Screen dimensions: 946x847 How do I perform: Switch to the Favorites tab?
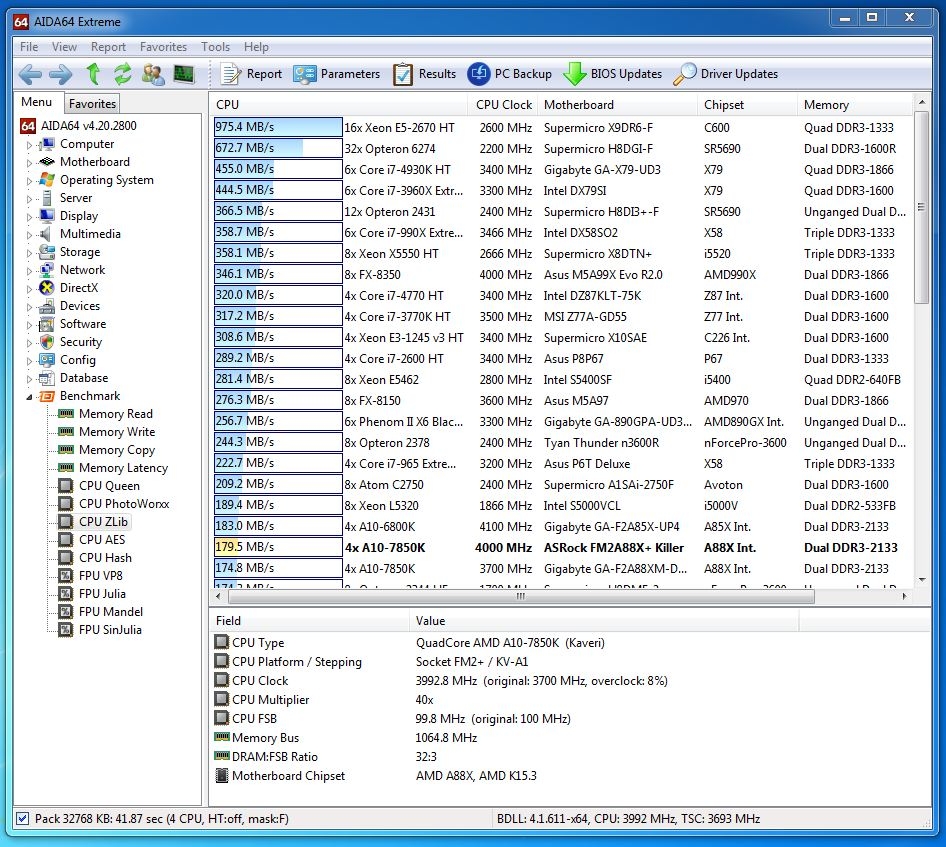point(92,104)
